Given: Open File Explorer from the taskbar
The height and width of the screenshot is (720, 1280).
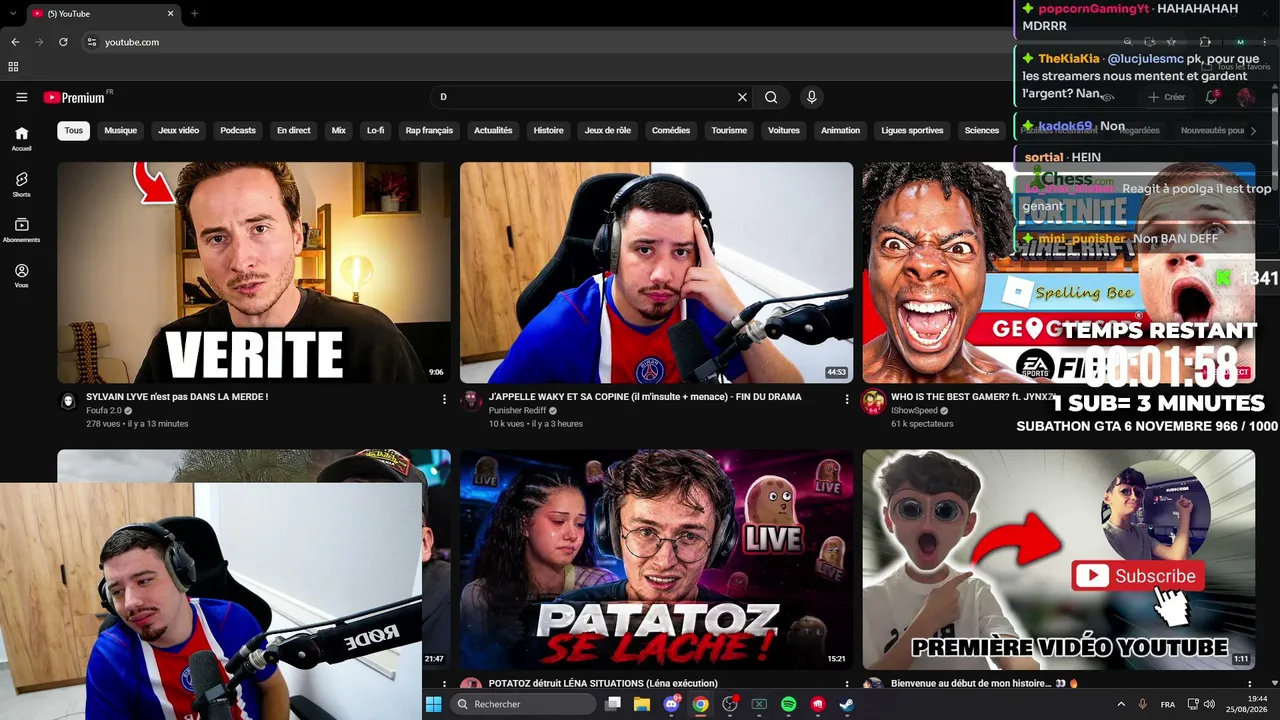Looking at the screenshot, I should pyautogui.click(x=642, y=704).
